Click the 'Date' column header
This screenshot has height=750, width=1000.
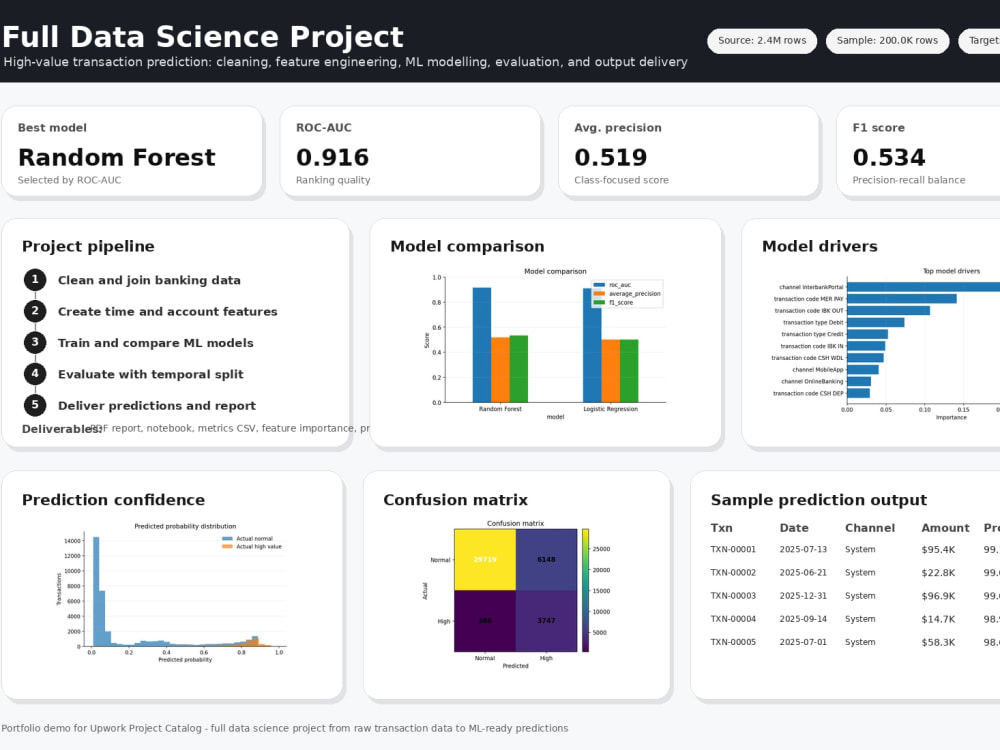click(x=794, y=527)
